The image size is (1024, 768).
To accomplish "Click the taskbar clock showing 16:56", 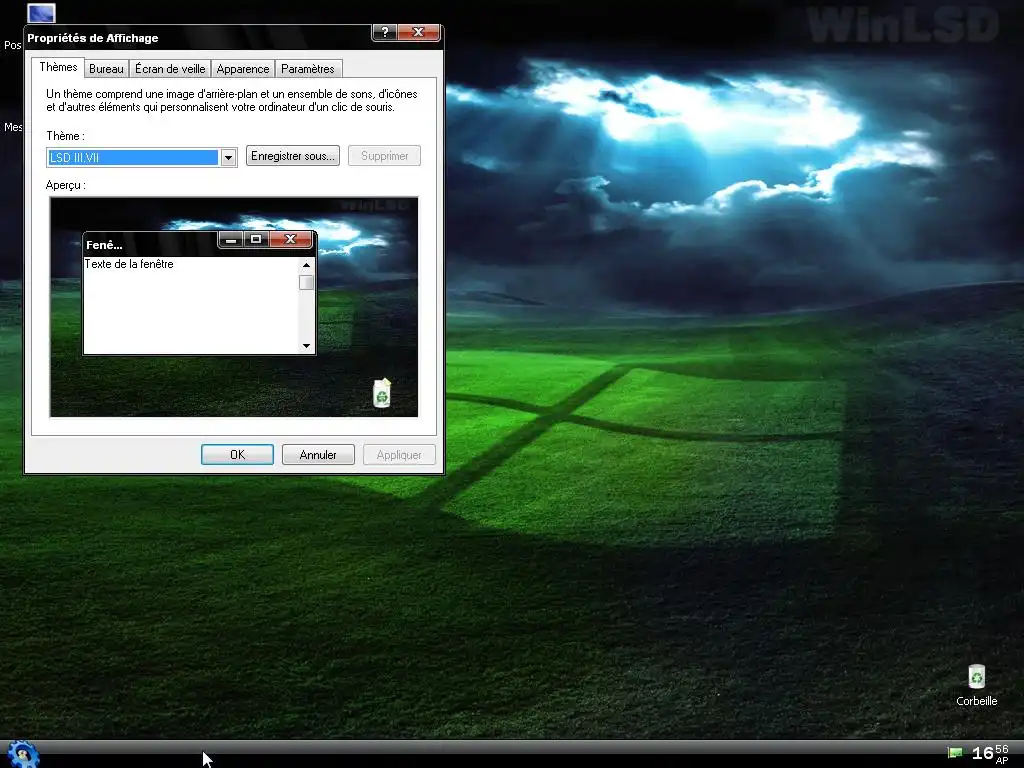I will 990,754.
